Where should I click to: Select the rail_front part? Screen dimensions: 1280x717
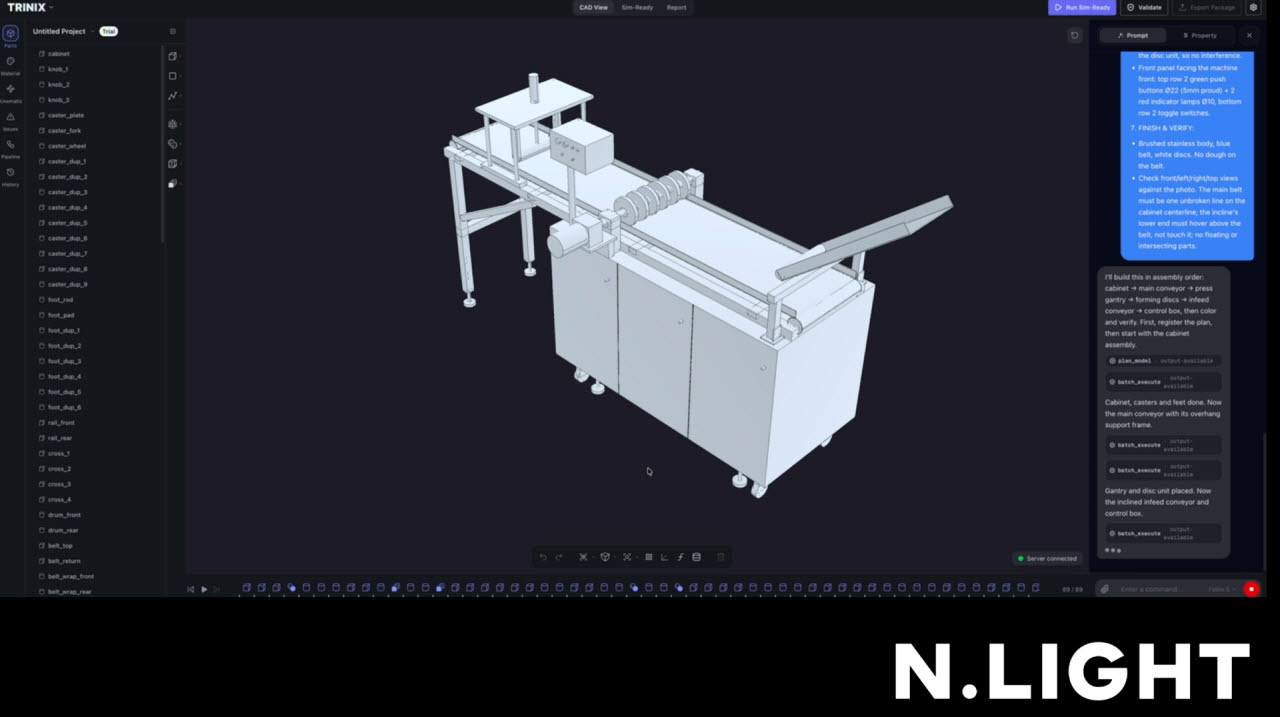coord(61,423)
